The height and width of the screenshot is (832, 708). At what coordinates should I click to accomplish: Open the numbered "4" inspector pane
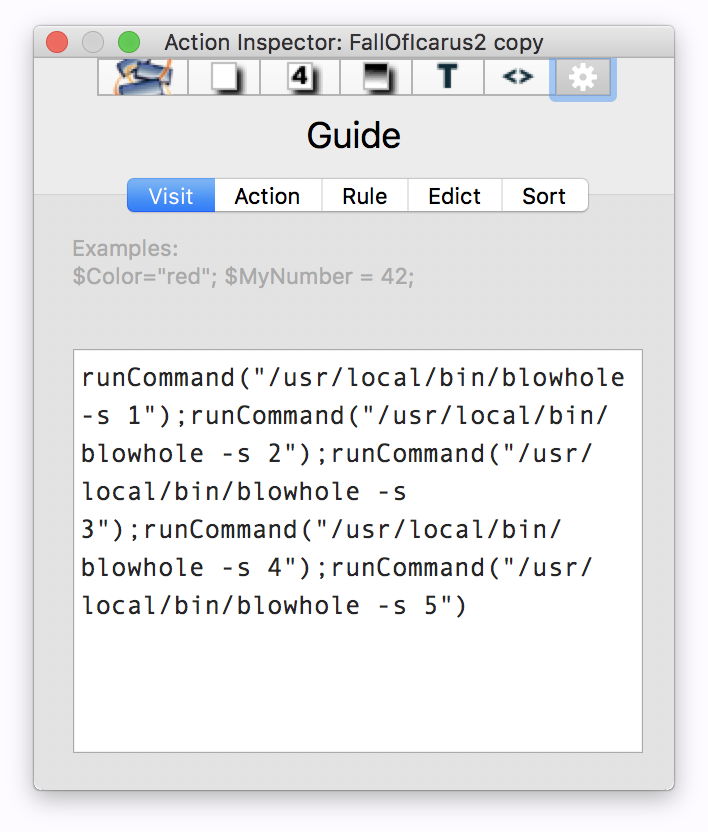[299, 77]
